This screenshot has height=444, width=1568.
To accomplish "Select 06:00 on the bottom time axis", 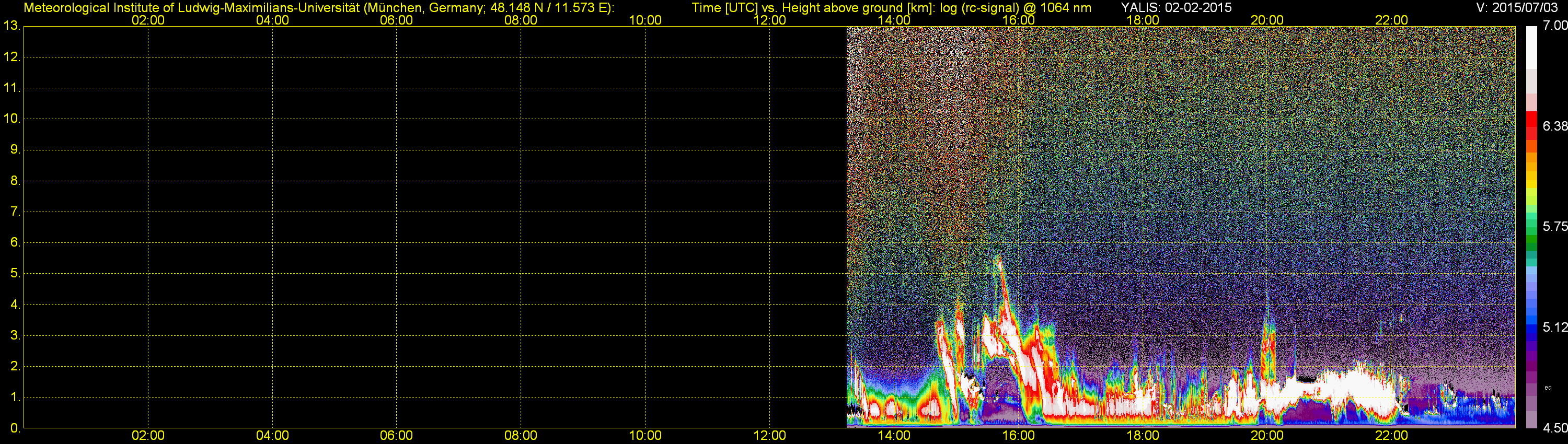I will tap(396, 436).
